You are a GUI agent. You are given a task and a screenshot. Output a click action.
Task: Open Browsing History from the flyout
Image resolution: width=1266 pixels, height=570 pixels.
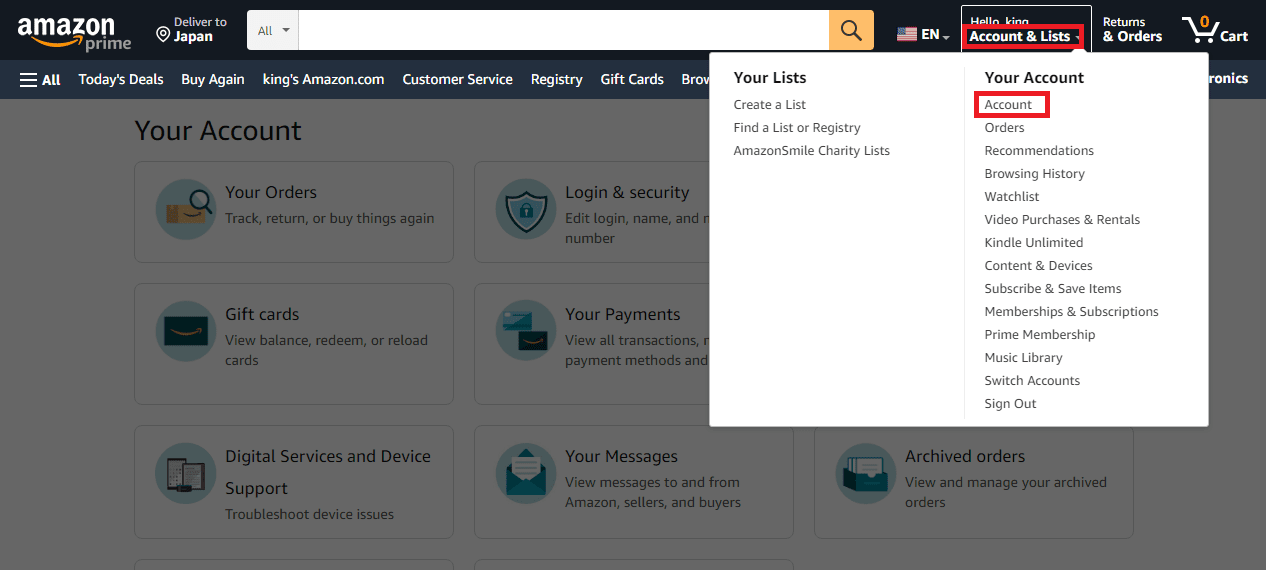tap(1034, 174)
